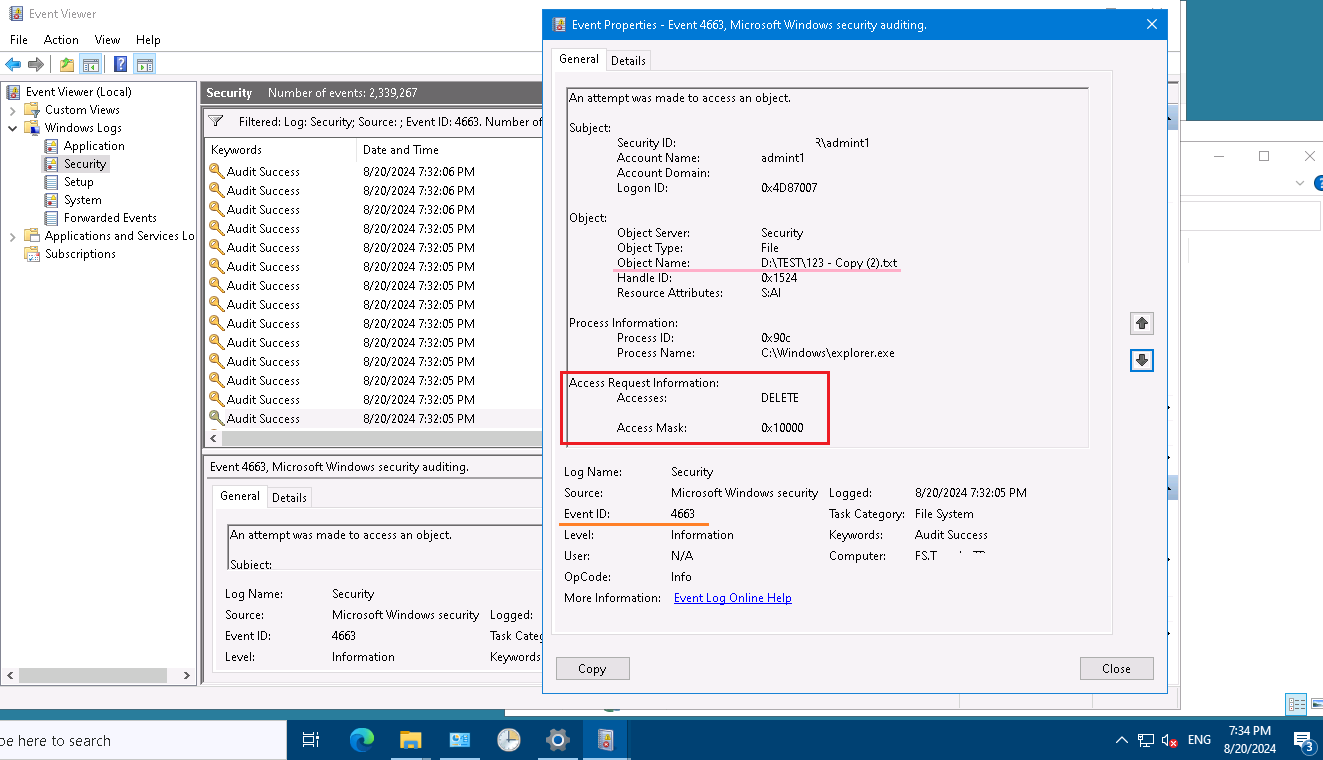
Task: Click the taskbar clock showing 7:34 PM
Action: coord(1249,740)
